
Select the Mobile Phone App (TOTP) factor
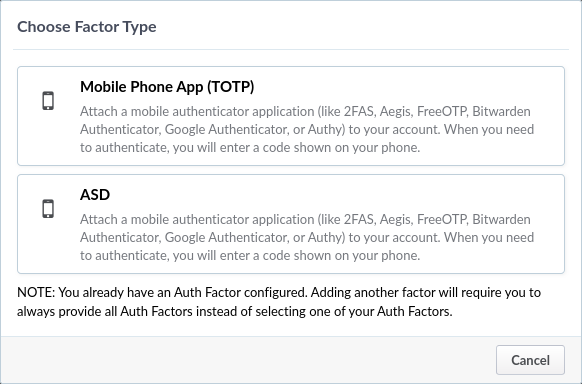[x=291, y=116]
